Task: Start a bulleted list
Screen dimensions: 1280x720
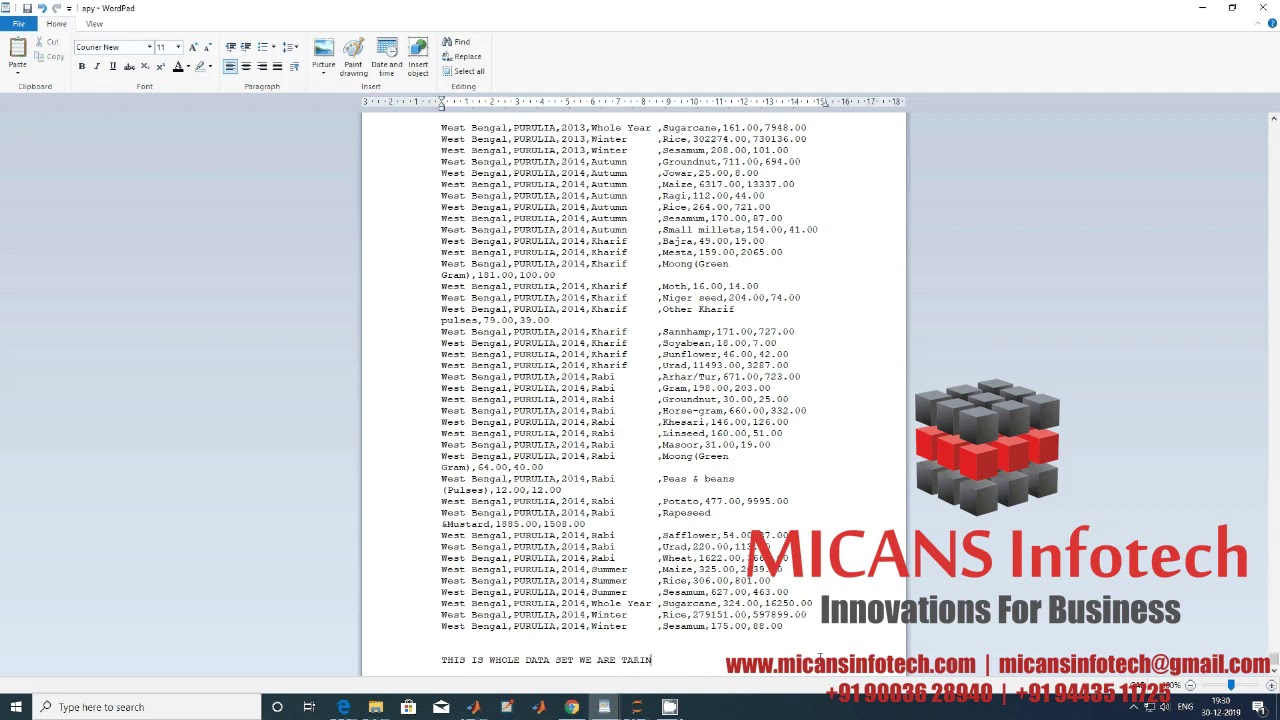Action: pos(262,47)
